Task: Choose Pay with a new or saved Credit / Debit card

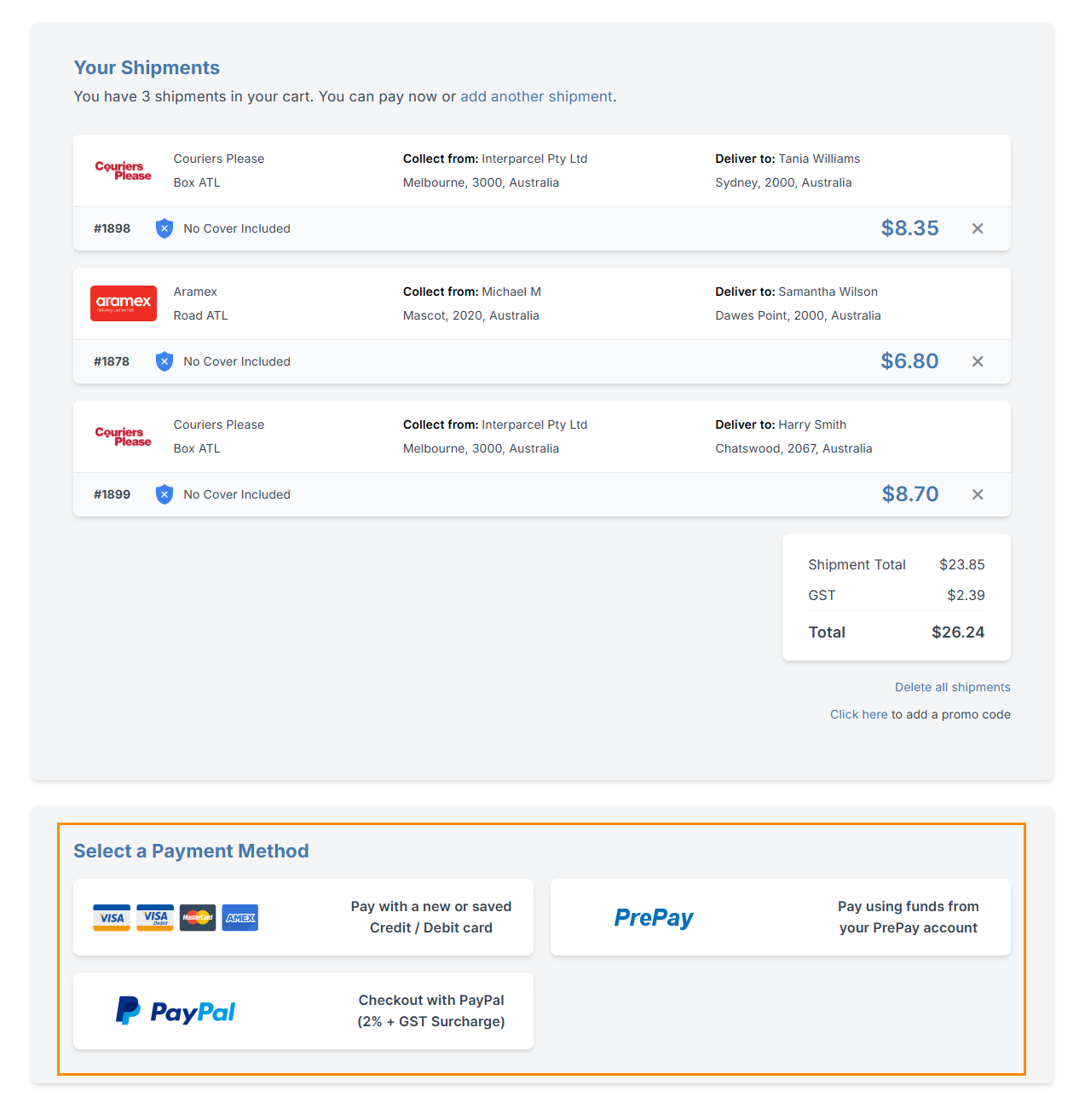Action: [x=430, y=917]
